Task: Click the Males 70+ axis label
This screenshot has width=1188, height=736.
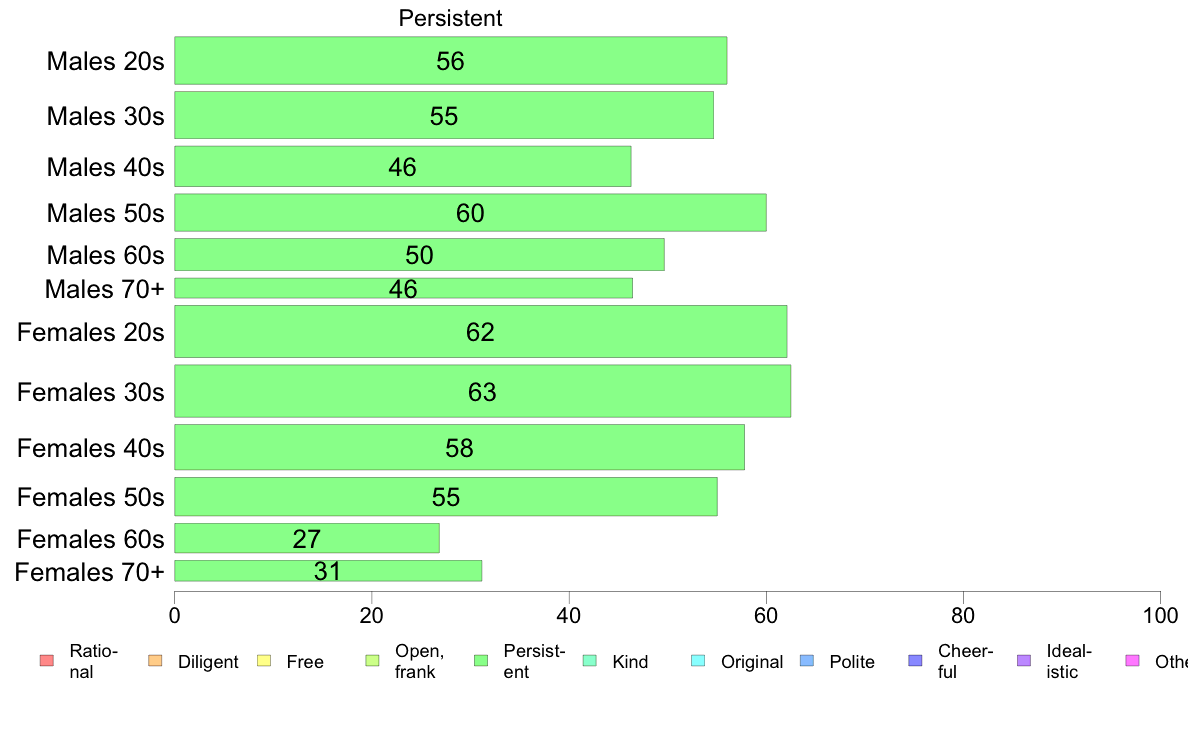Action: coord(105,289)
